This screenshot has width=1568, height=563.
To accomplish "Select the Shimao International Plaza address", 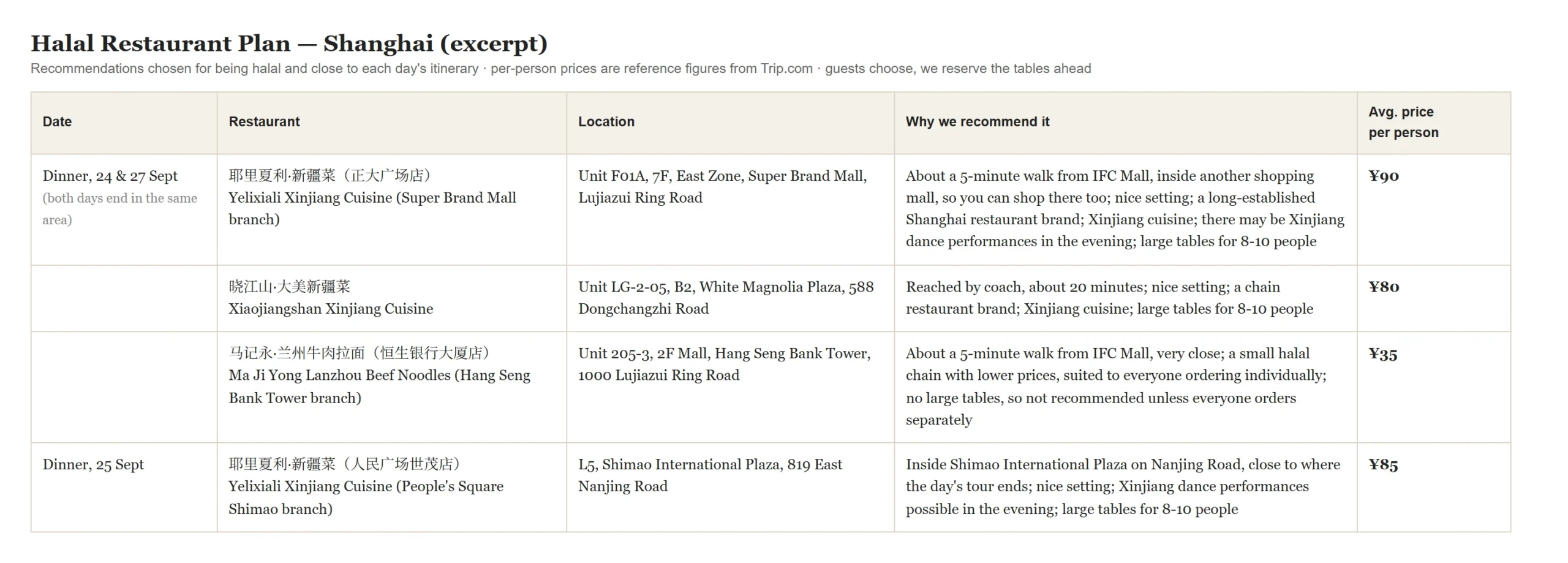I will pyautogui.click(x=710, y=475).
